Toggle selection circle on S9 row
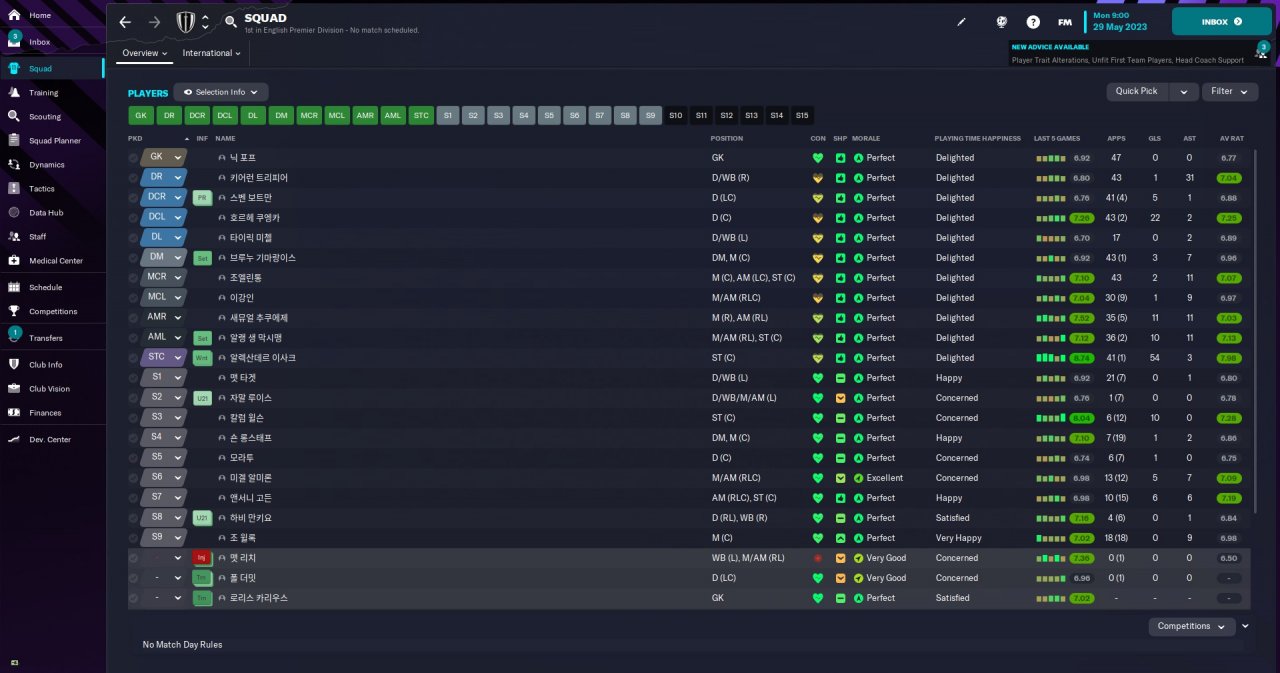Screen dimensions: 1280x673 coord(134,538)
